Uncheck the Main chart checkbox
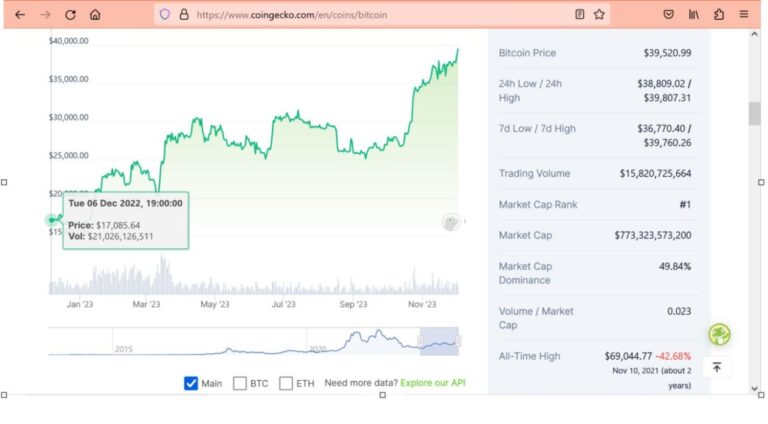Viewport: 768px width, 424px height. (x=191, y=383)
